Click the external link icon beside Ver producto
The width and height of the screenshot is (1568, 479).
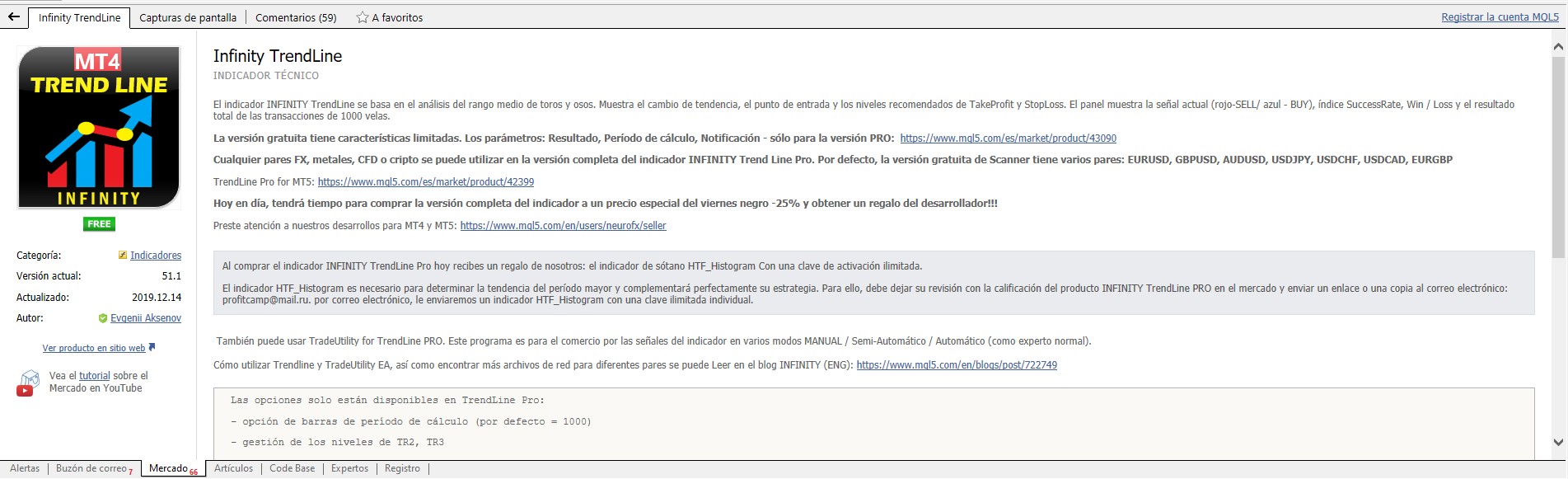click(152, 347)
